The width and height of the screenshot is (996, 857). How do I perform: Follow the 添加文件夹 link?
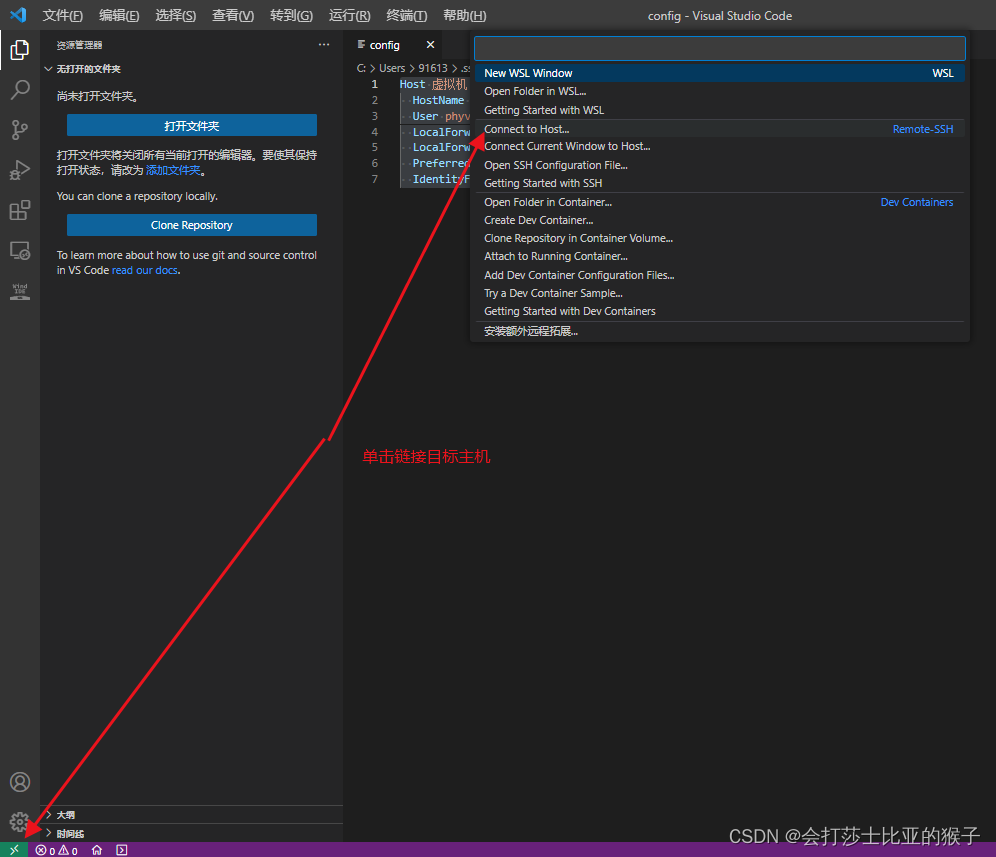tap(173, 170)
